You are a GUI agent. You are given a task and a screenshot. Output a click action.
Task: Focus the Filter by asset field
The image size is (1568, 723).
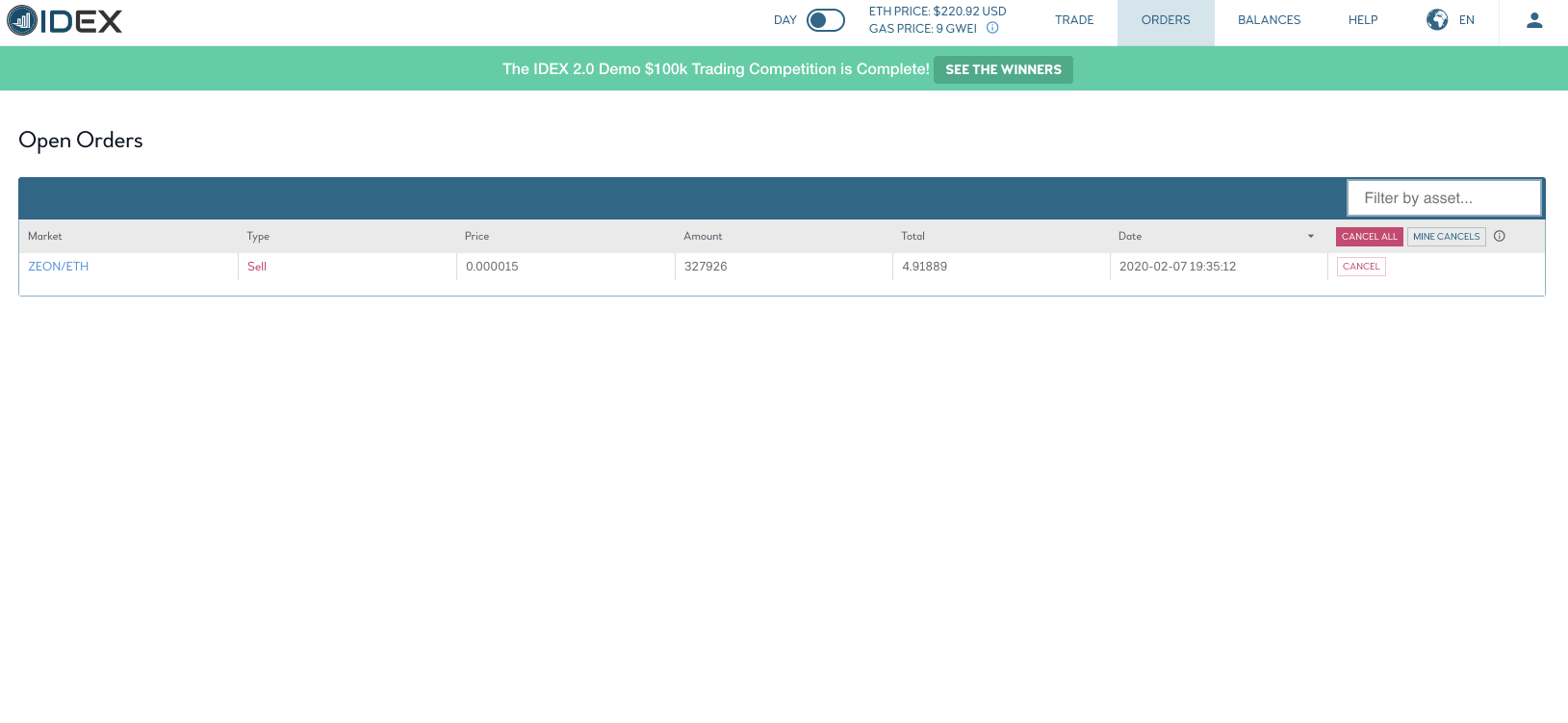tap(1444, 198)
